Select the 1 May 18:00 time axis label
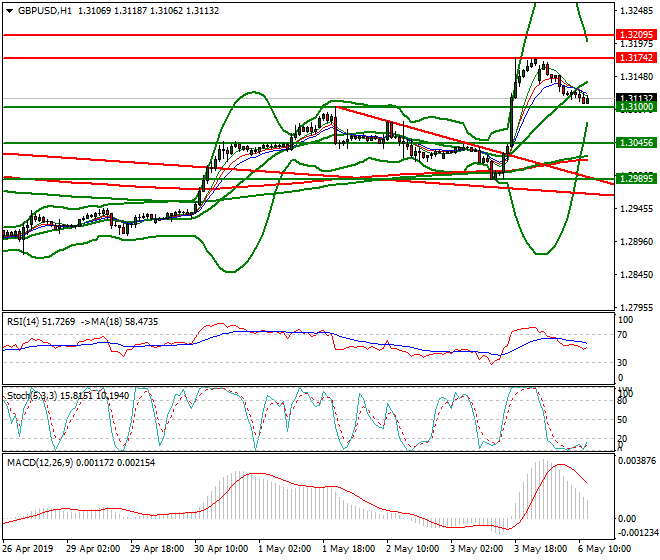This screenshot has width=660, height=560. pos(349,549)
